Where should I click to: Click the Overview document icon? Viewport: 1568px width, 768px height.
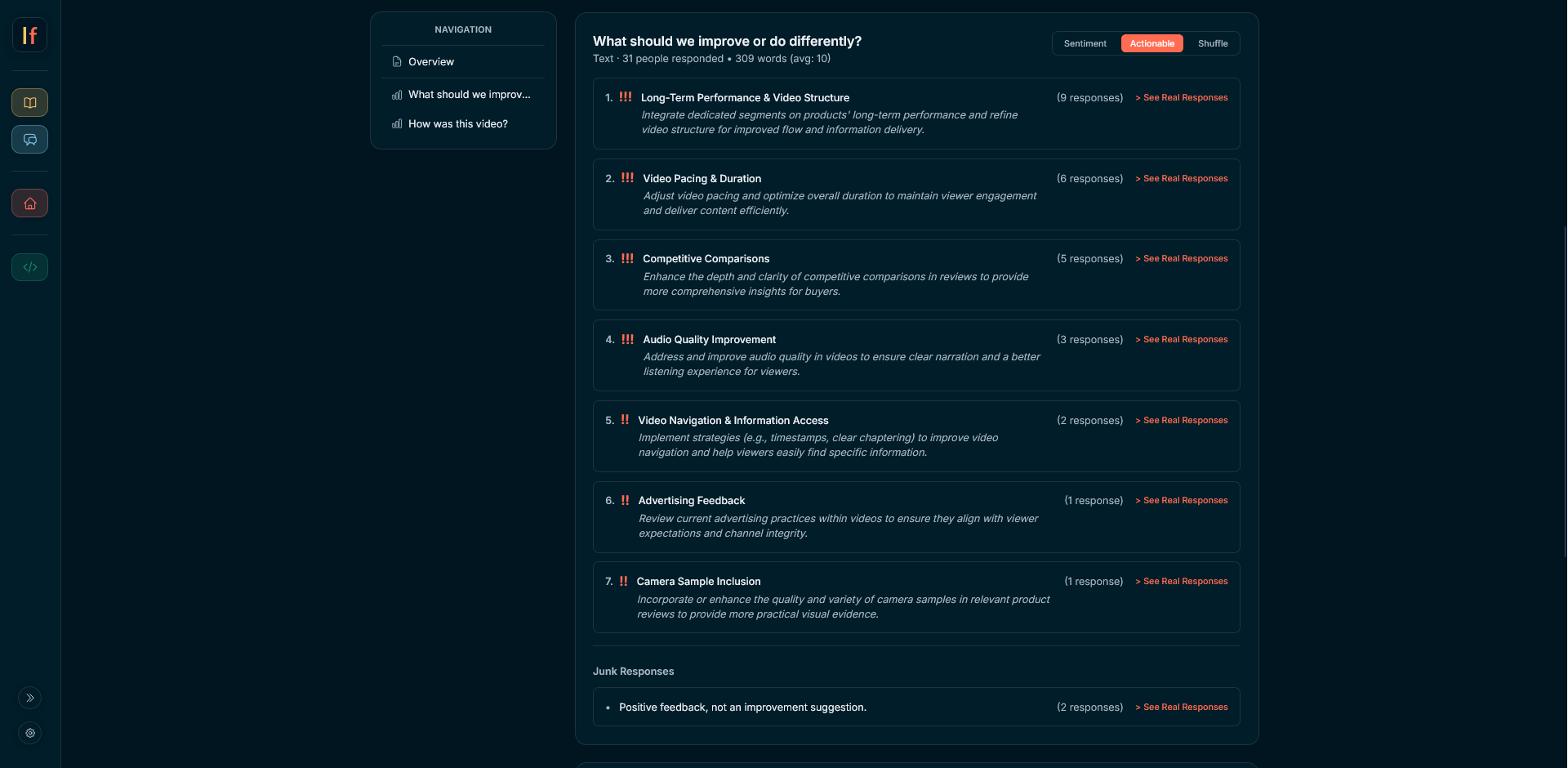point(396,61)
